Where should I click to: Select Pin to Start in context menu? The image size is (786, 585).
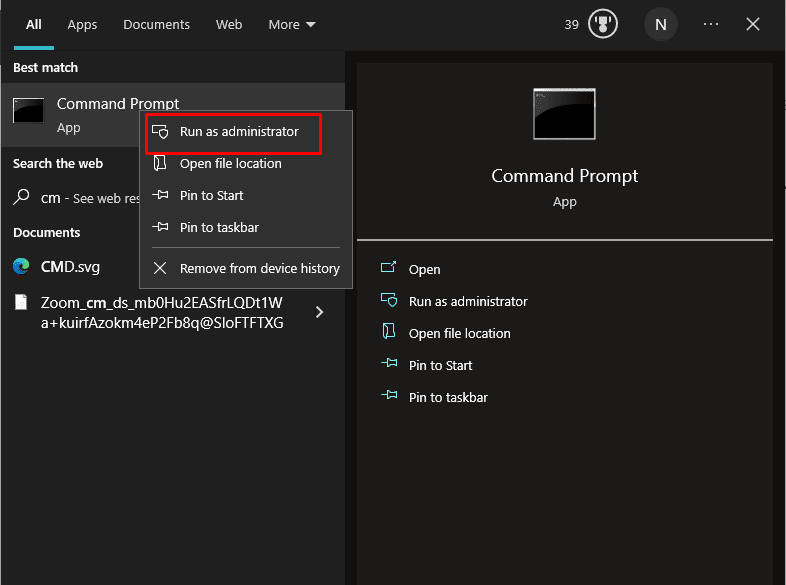pos(246,196)
